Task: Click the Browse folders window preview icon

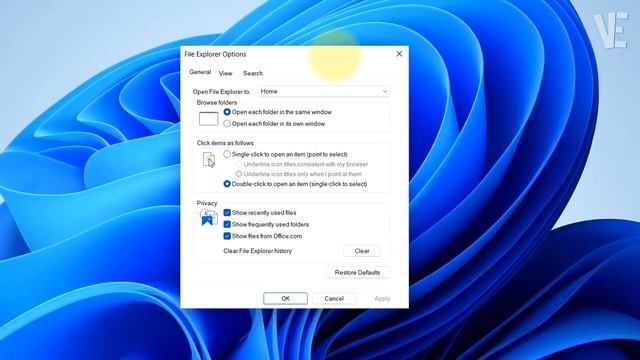Action: (208, 119)
